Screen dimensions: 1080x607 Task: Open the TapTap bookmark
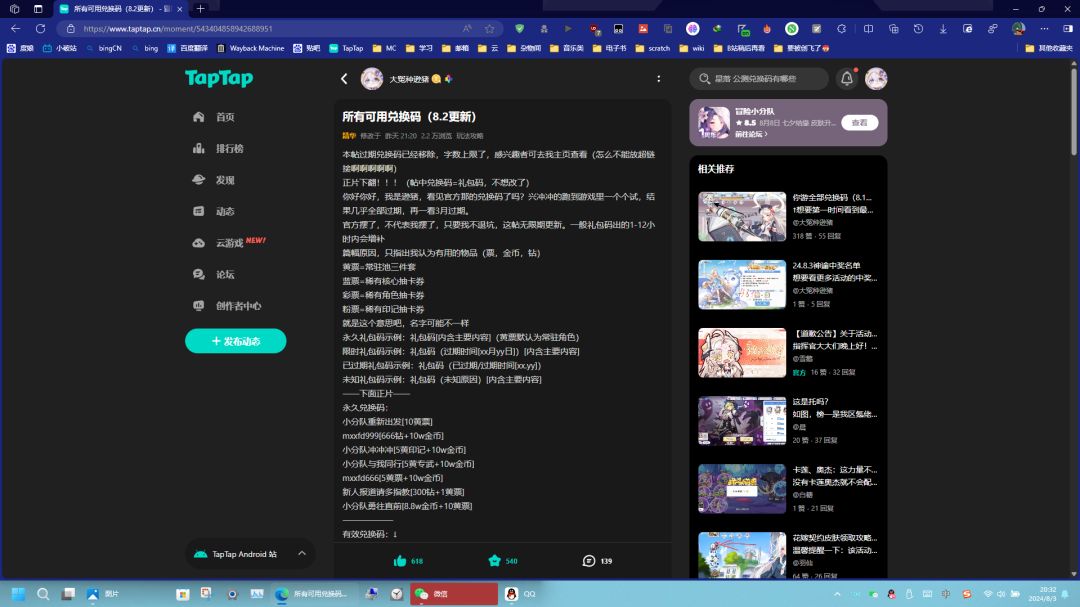[346, 48]
